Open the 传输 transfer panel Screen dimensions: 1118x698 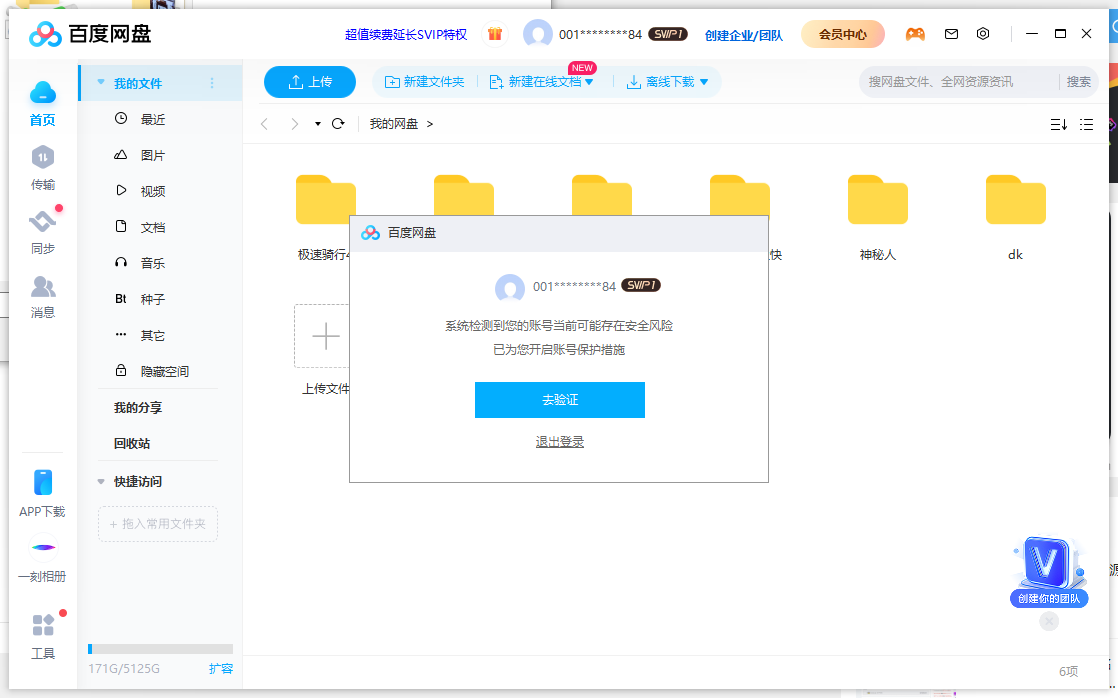pos(43,158)
